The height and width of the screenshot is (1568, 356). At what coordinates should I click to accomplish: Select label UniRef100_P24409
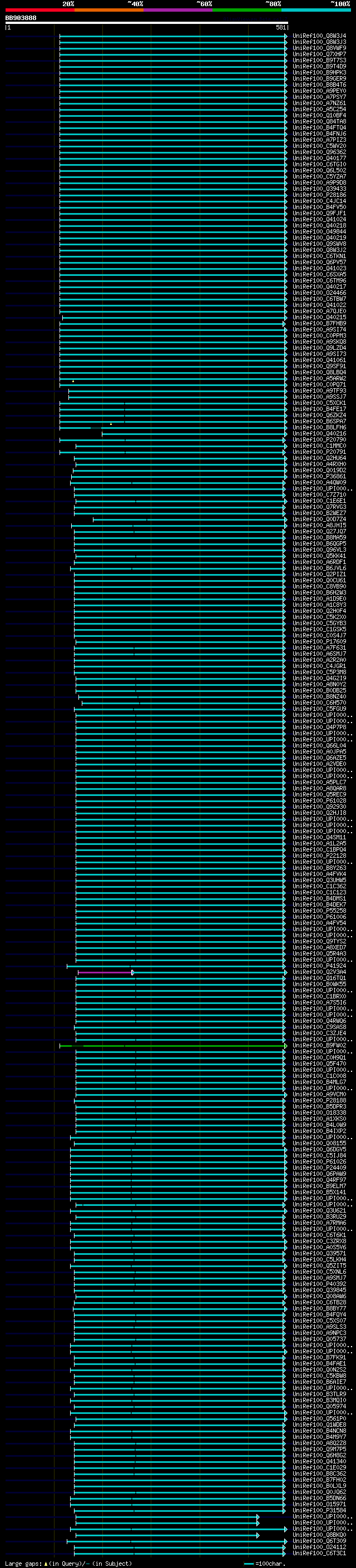click(319, 1168)
